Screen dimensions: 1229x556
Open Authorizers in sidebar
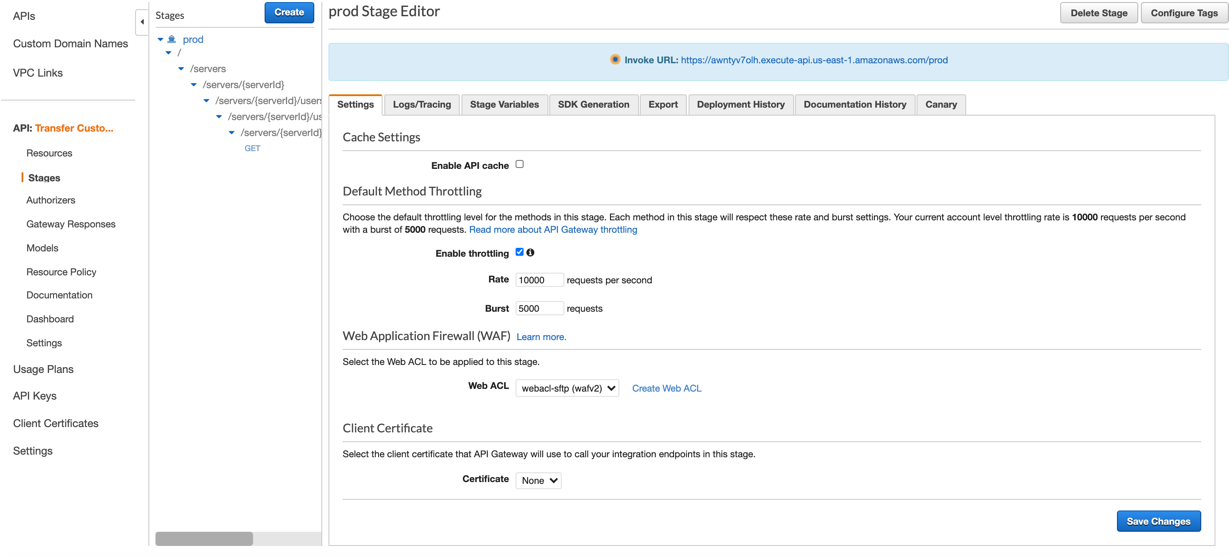[51, 200]
